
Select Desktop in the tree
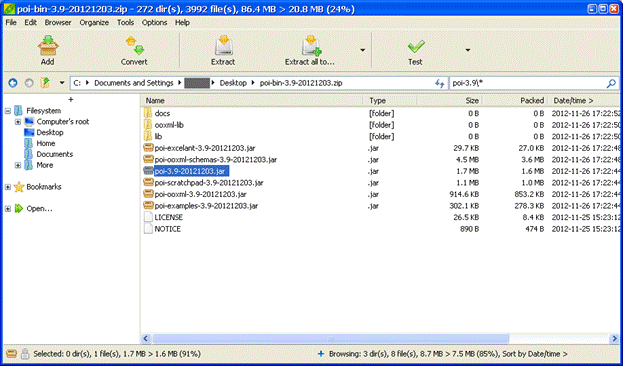[50, 132]
